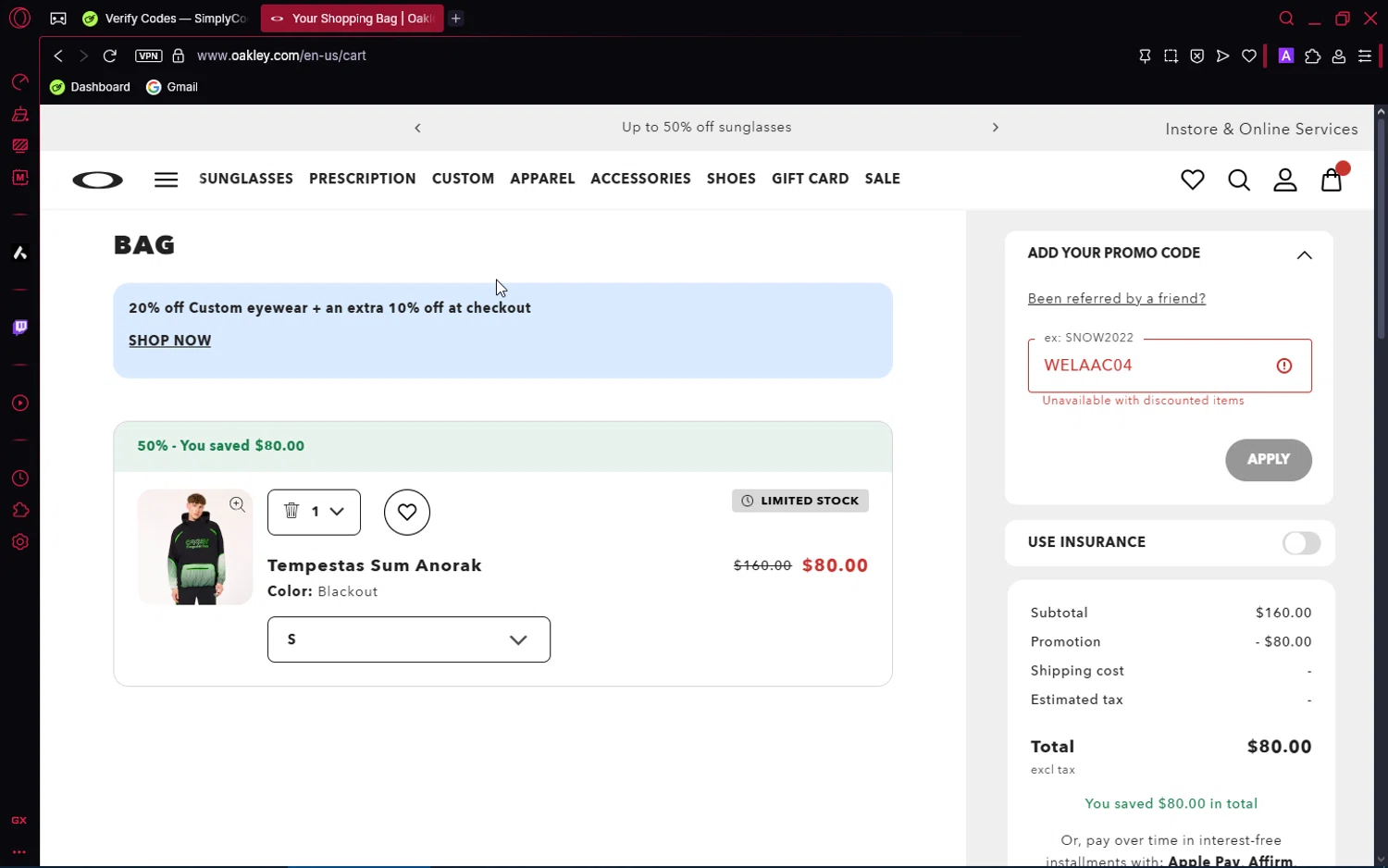This screenshot has width=1388, height=868.
Task: Remove item using the trash icon
Action: [291, 511]
